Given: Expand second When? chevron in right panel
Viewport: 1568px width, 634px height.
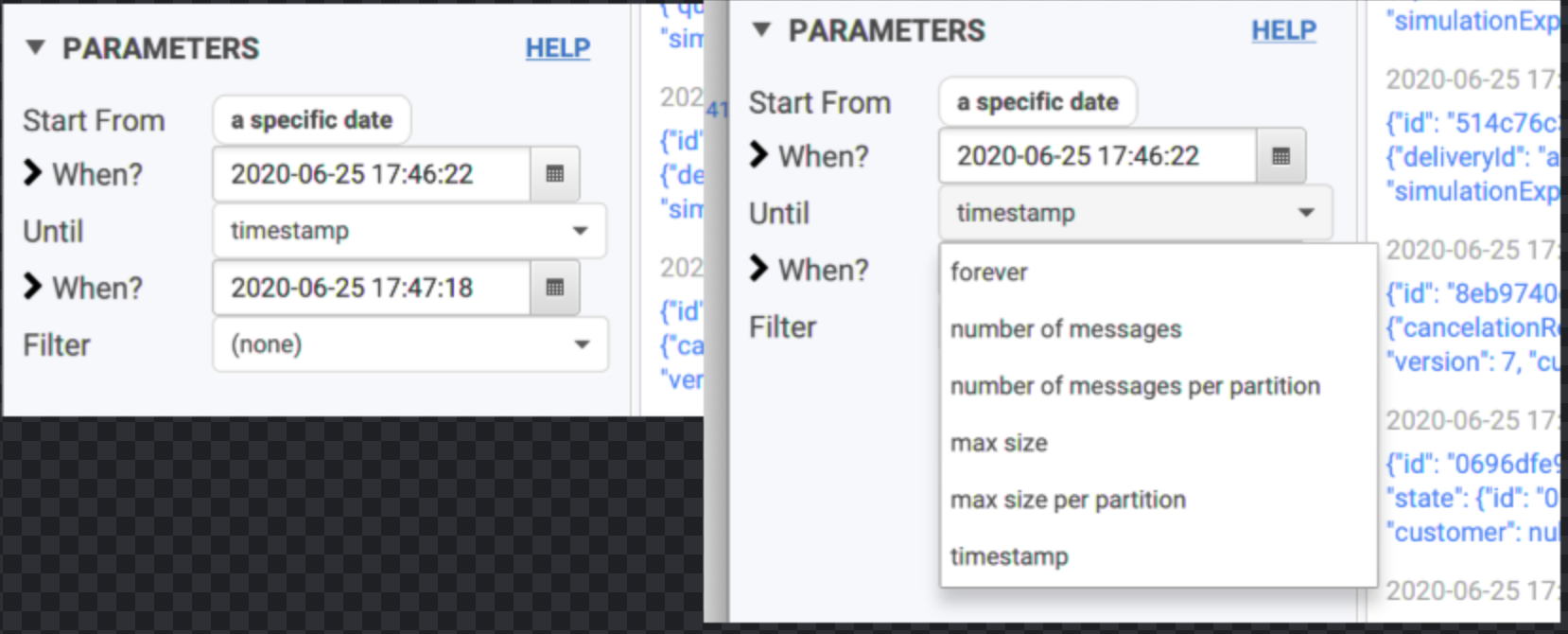Looking at the screenshot, I should pyautogui.click(x=758, y=268).
